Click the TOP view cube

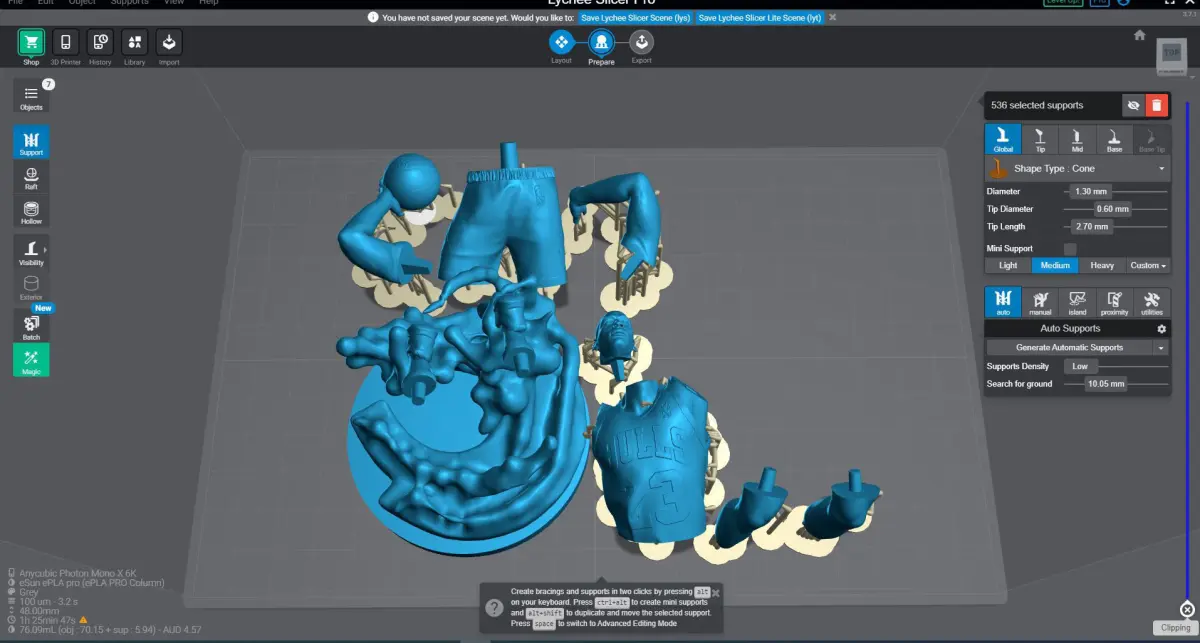(x=1171, y=56)
